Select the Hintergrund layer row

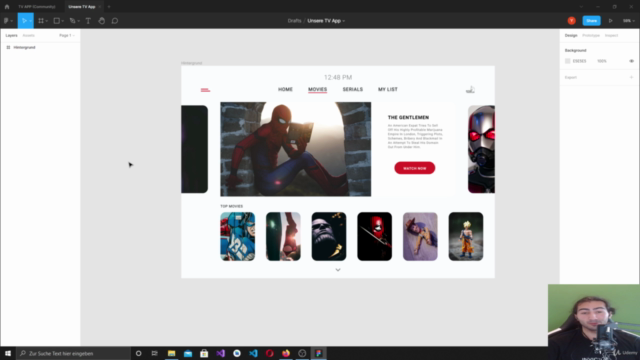40,47
